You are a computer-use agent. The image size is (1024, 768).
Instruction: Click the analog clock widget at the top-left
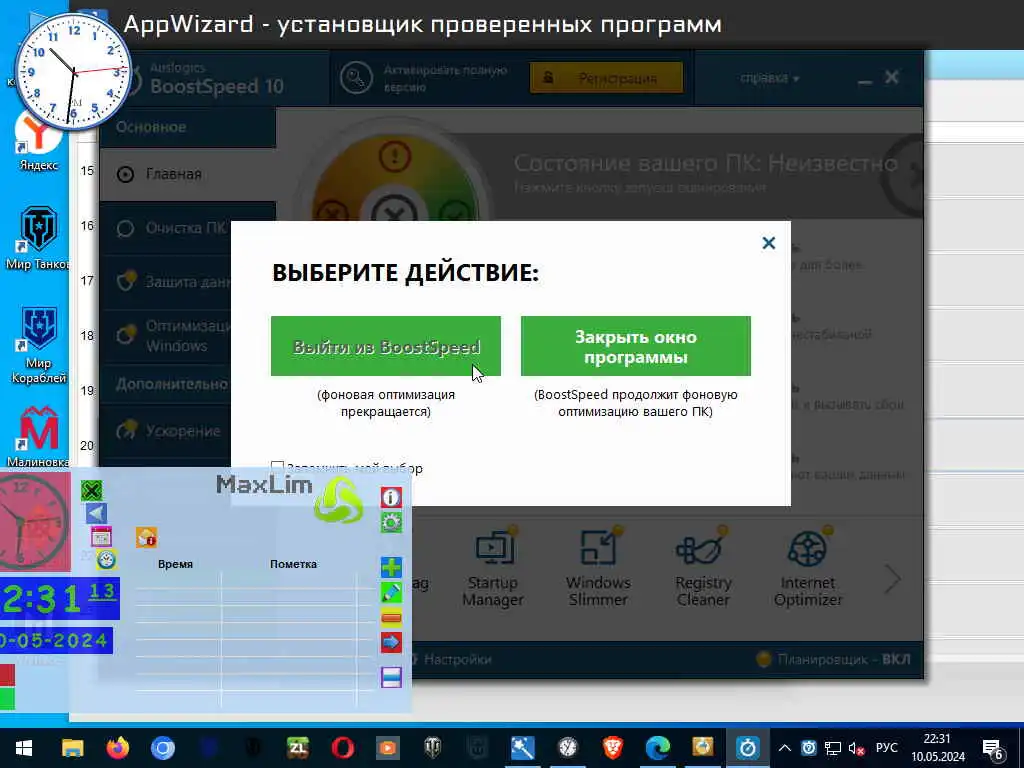point(73,72)
